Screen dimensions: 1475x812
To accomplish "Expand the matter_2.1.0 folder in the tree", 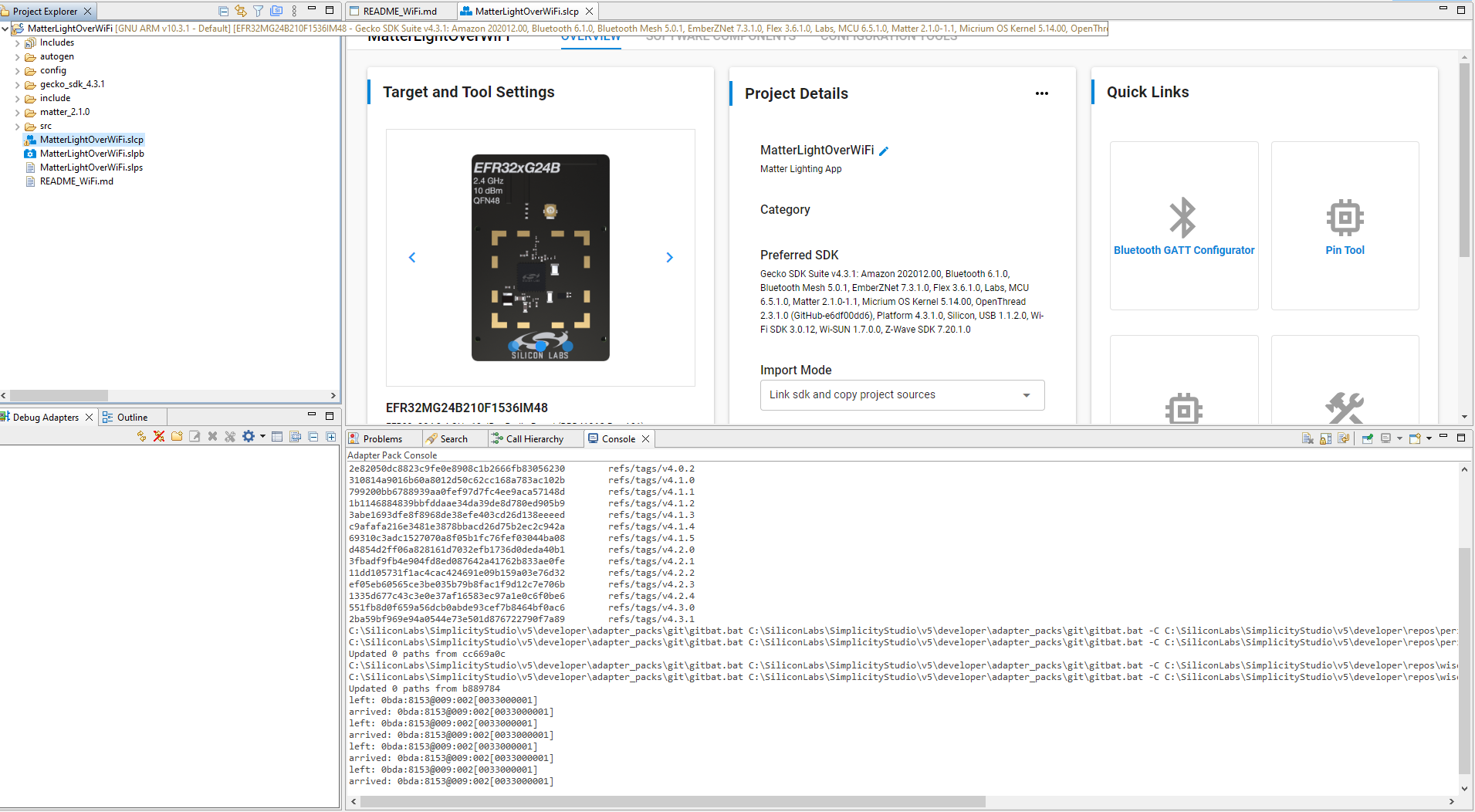I will click(18, 112).
